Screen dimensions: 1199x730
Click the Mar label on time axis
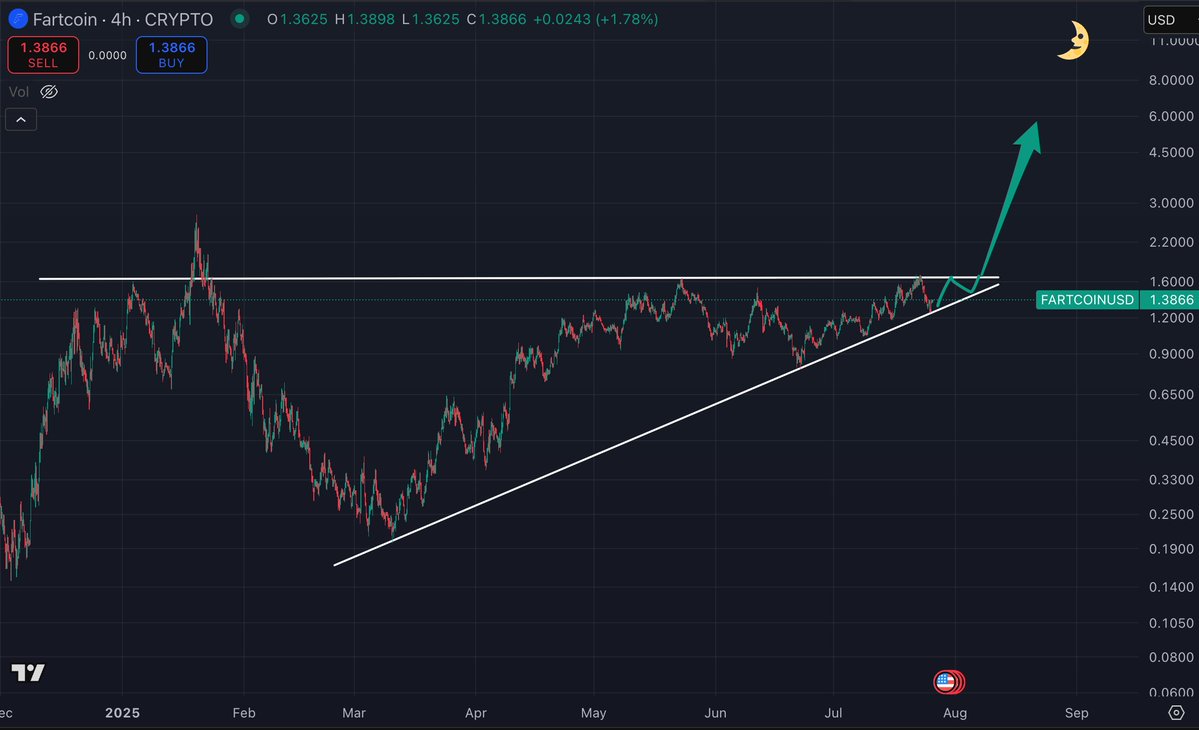354,712
